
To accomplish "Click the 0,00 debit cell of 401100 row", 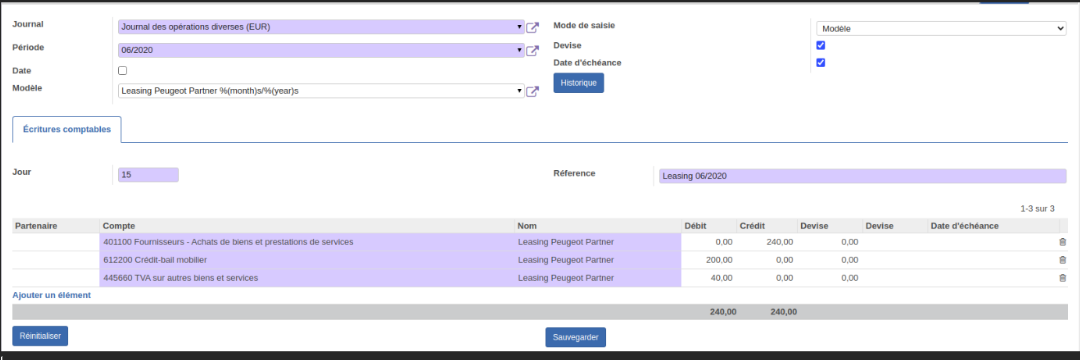I will click(x=709, y=242).
